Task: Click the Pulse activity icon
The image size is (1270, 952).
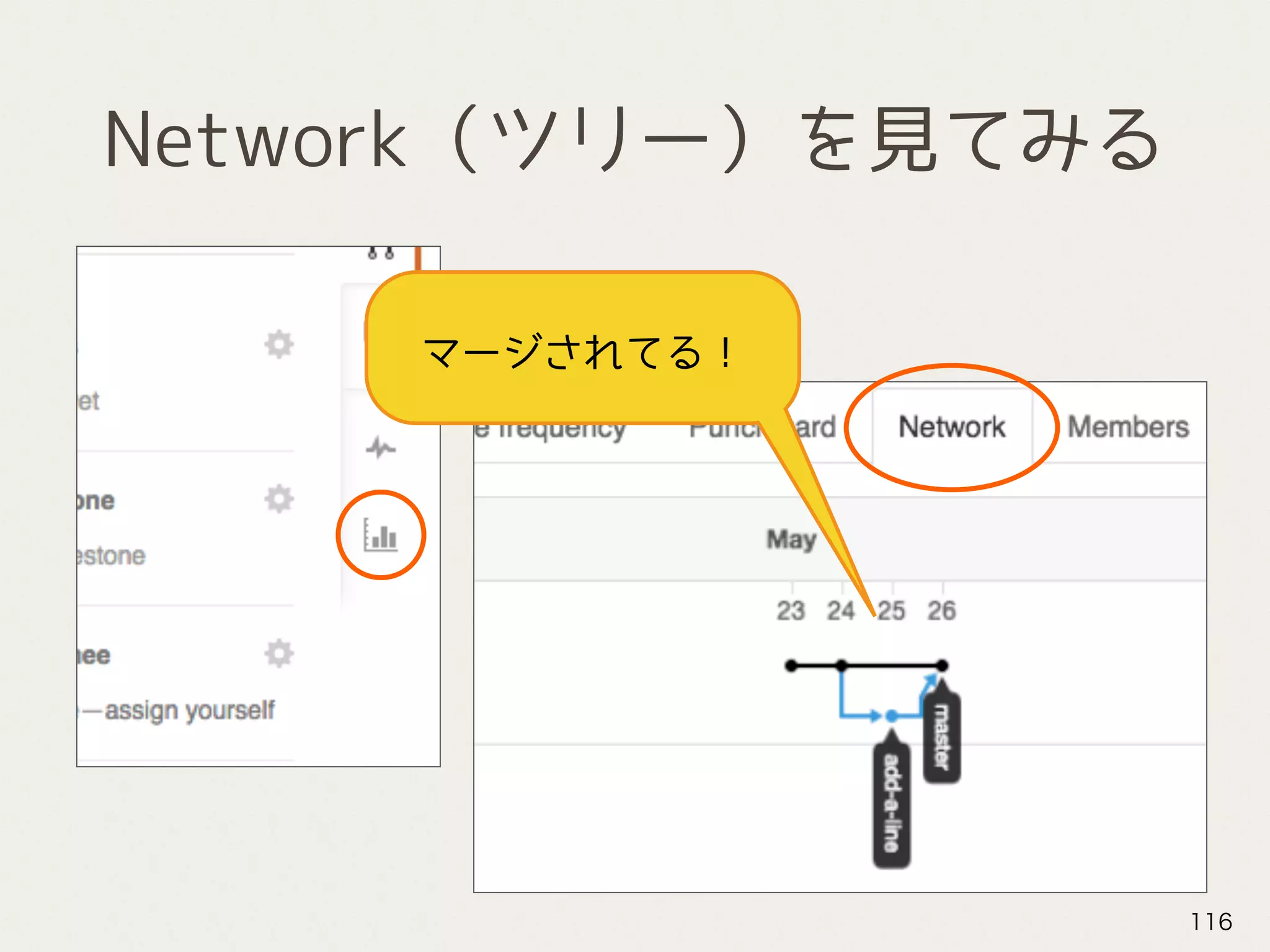Action: click(x=380, y=447)
